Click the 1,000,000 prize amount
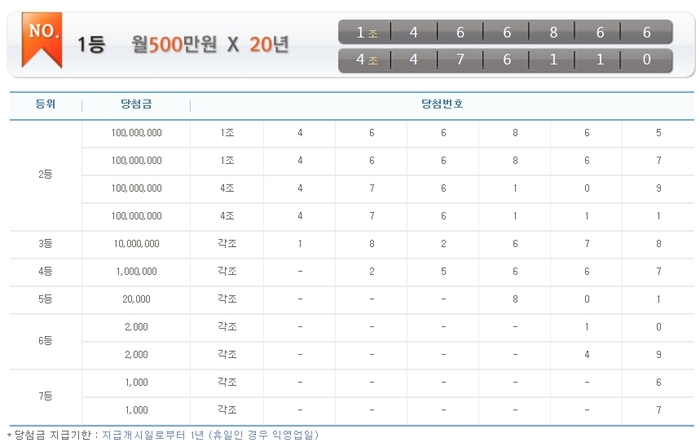 click(136, 271)
